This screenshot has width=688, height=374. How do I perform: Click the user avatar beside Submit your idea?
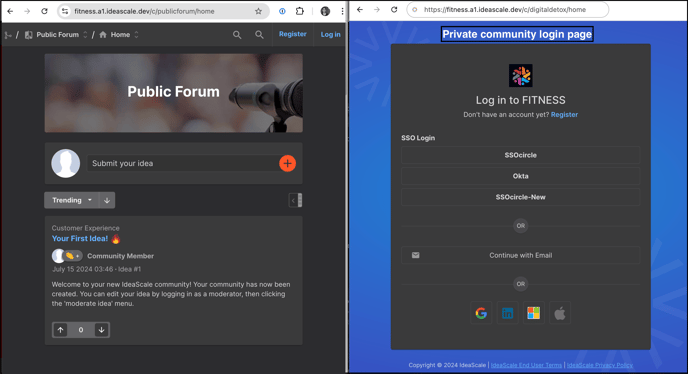[x=66, y=163]
